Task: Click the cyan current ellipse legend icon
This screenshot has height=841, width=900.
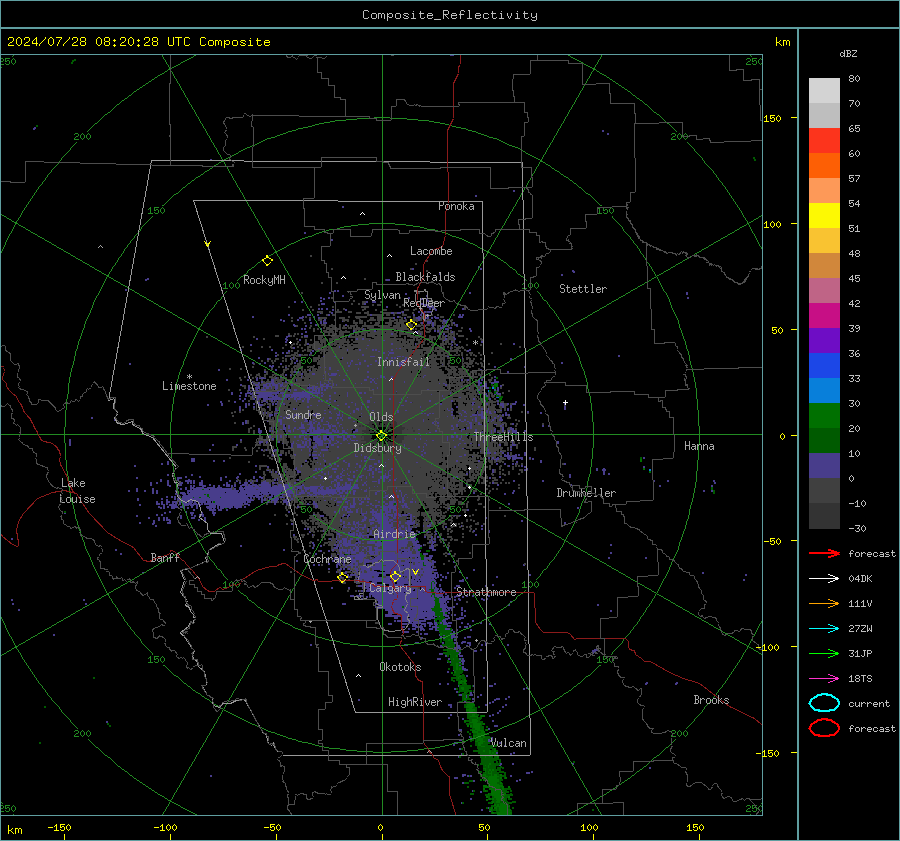Action: click(824, 703)
